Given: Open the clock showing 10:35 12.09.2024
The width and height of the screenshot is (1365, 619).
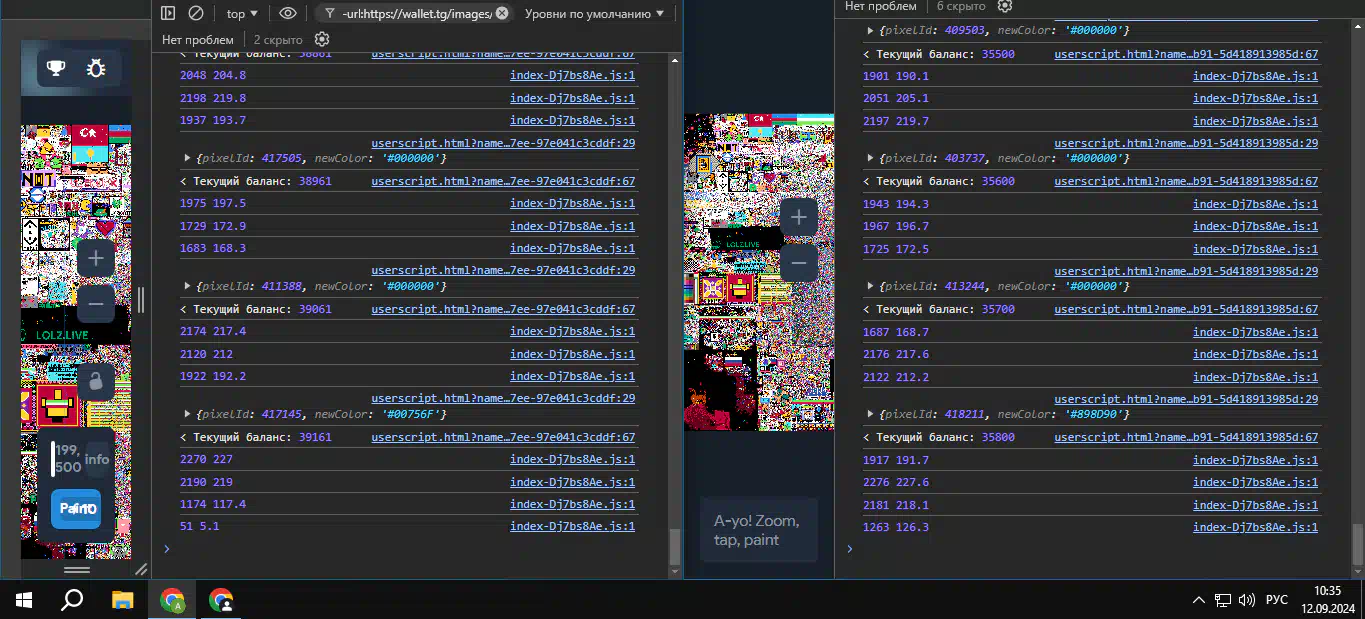Looking at the screenshot, I should pos(1327,600).
